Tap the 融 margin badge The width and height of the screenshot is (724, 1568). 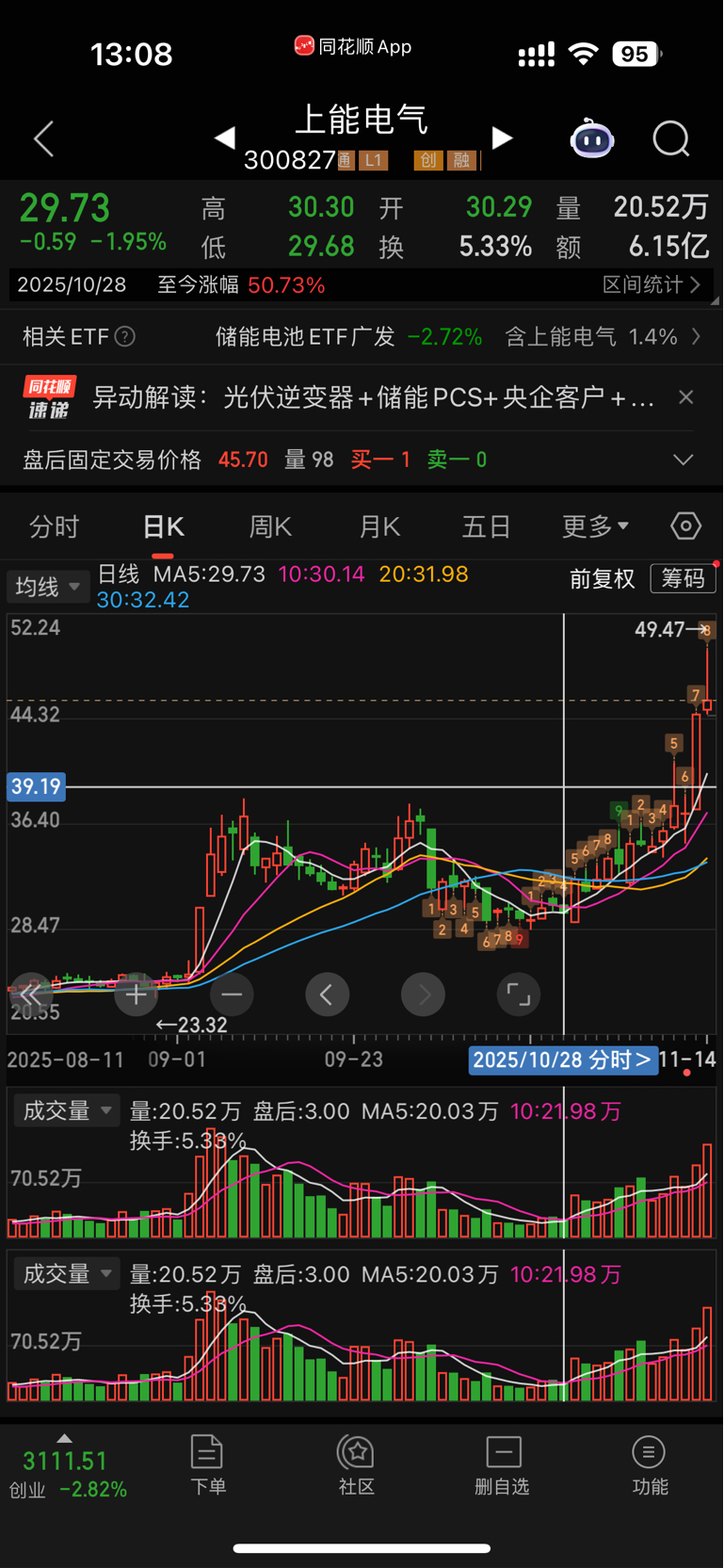461,161
